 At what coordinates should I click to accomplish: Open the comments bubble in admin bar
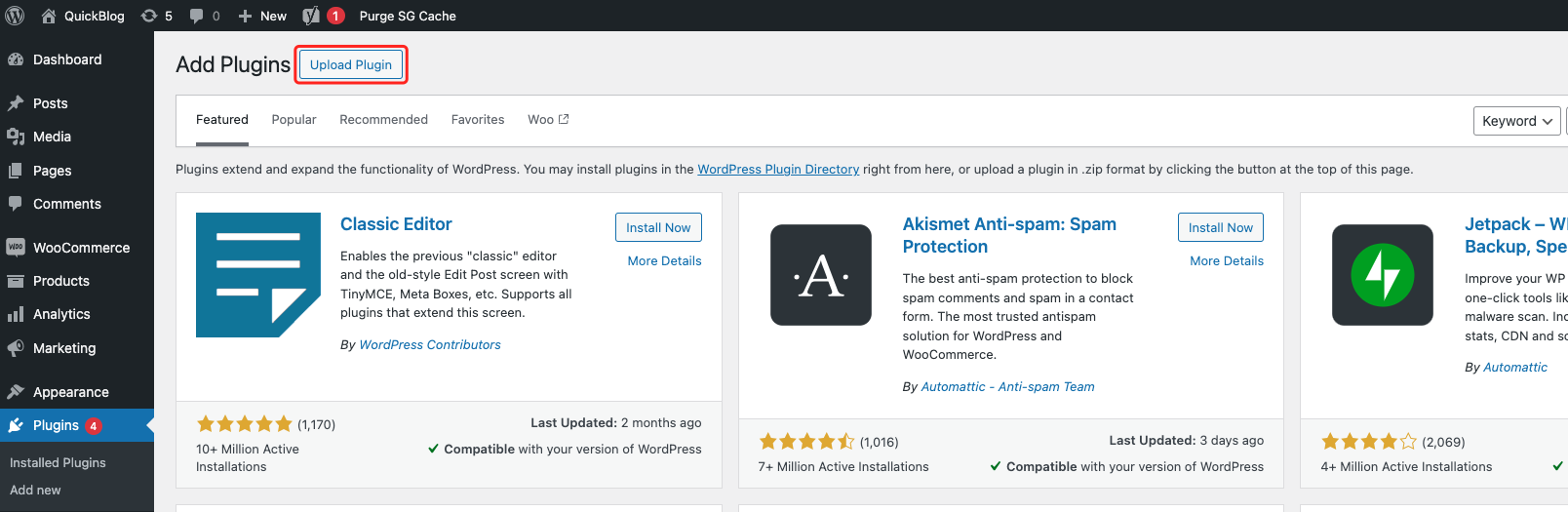tap(197, 16)
